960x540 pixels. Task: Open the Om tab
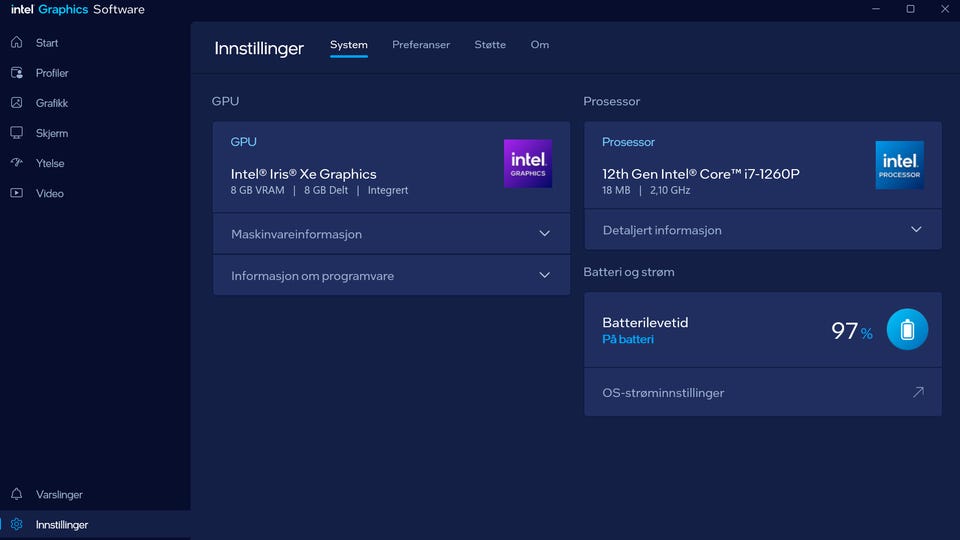540,45
